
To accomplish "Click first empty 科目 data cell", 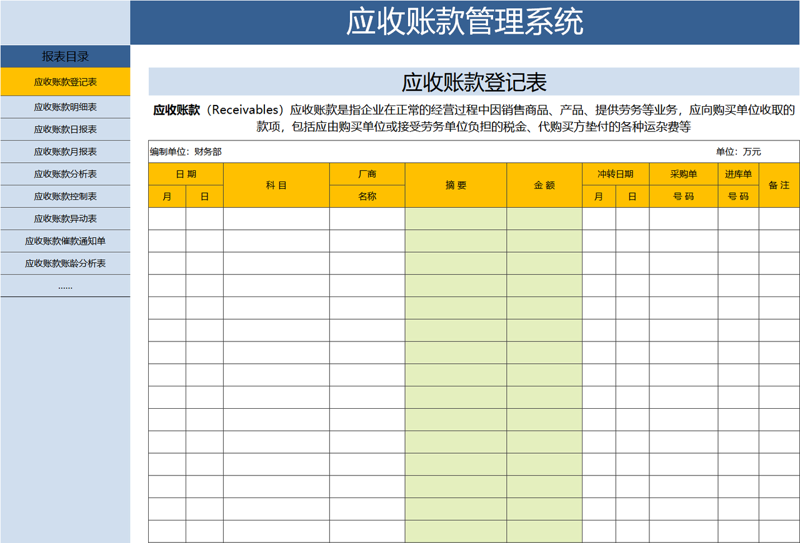I will pyautogui.click(x=276, y=218).
